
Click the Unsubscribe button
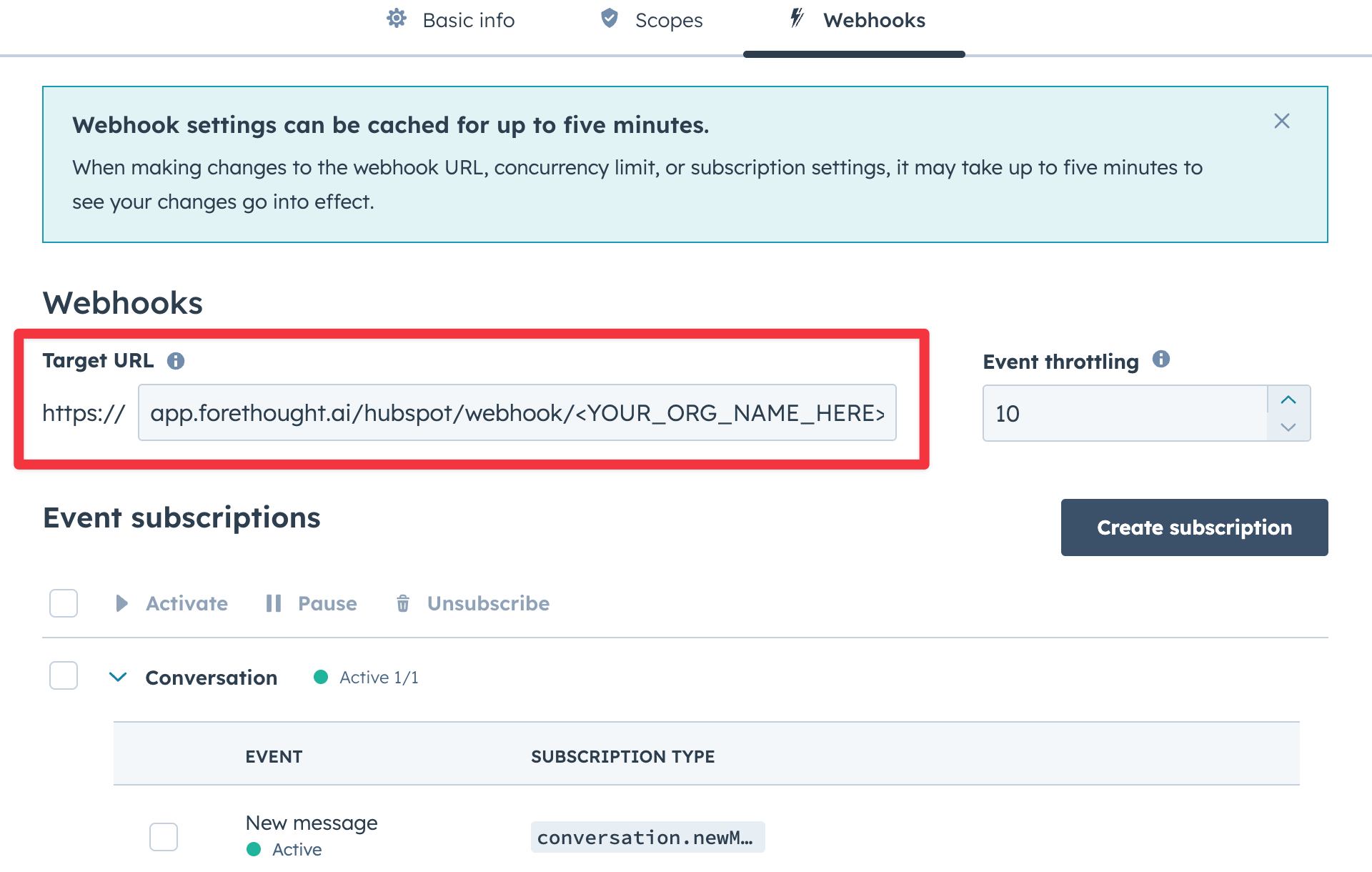pos(472,603)
